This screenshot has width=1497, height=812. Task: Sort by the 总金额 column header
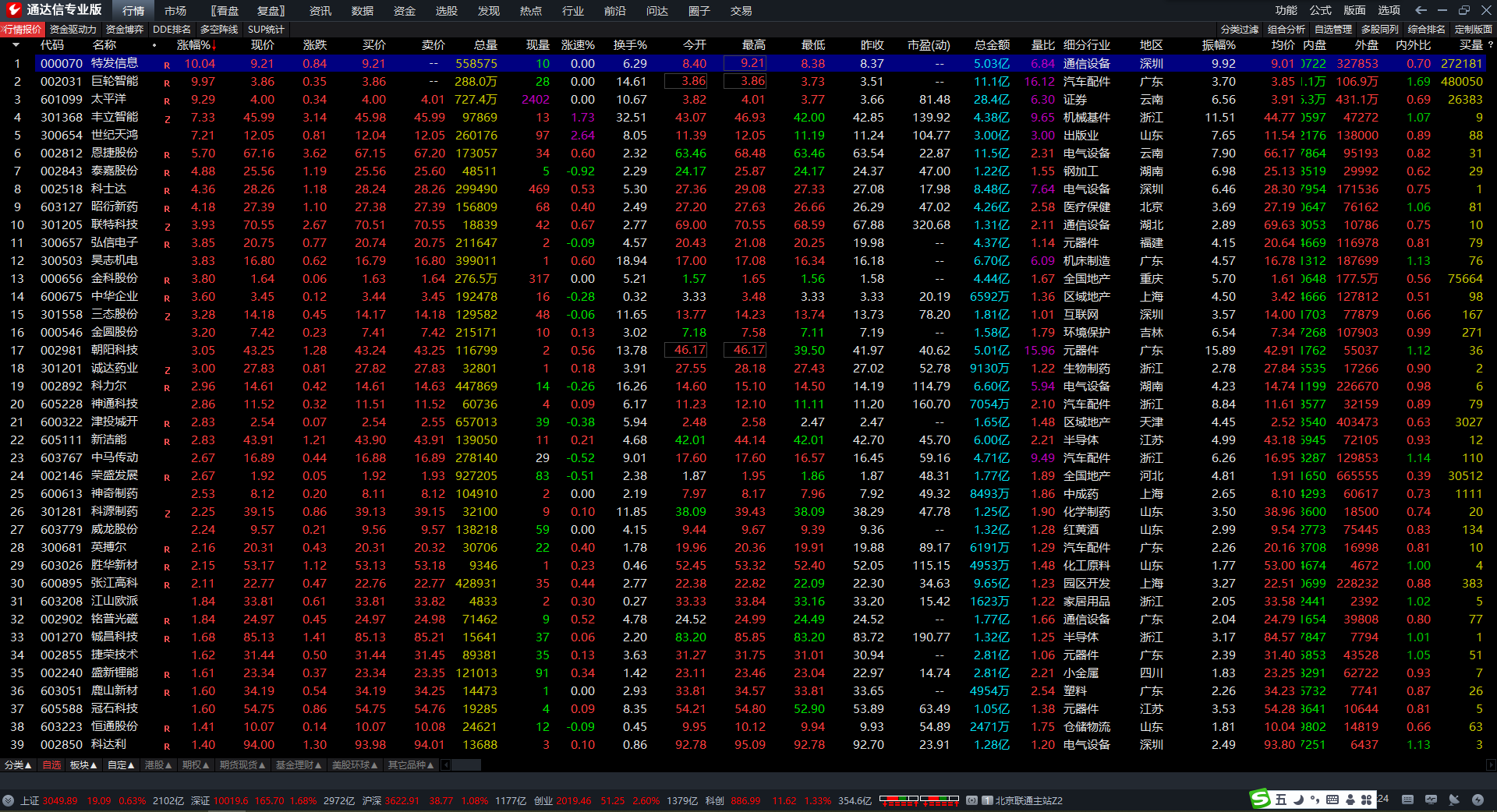coord(992,45)
